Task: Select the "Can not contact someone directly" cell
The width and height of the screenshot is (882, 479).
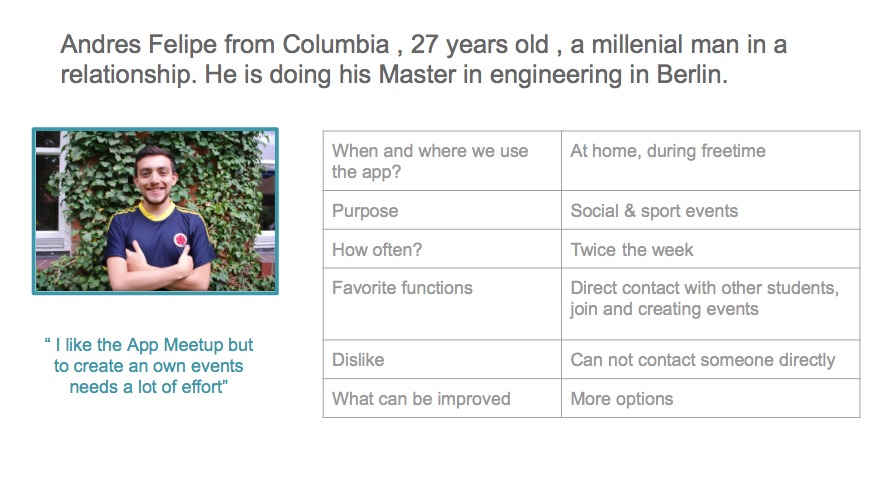Action: coord(709,360)
